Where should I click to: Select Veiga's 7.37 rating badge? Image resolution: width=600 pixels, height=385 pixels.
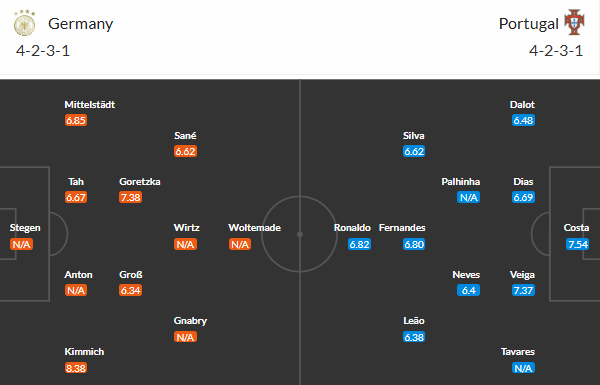[523, 290]
